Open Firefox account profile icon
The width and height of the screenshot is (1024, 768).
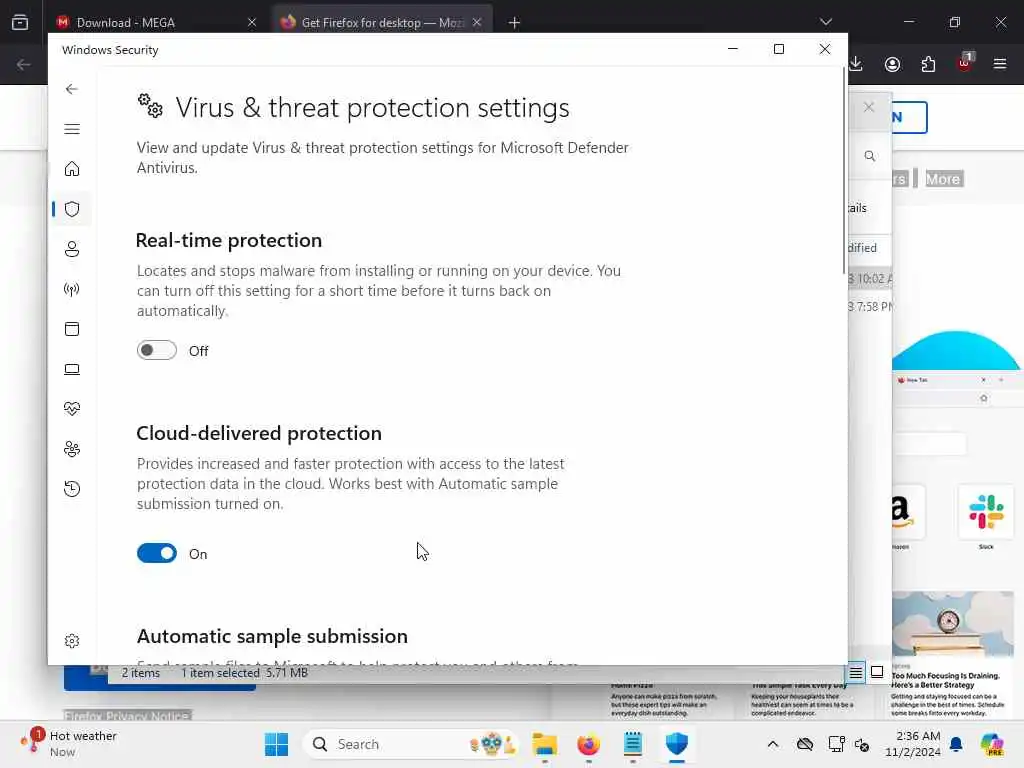point(892,64)
